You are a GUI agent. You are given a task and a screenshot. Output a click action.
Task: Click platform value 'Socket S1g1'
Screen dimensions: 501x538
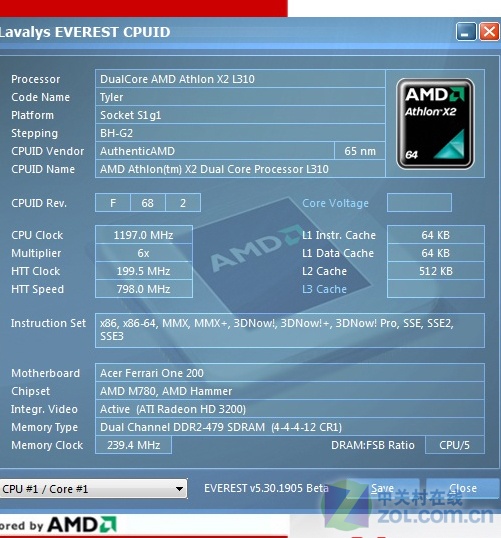240,115
